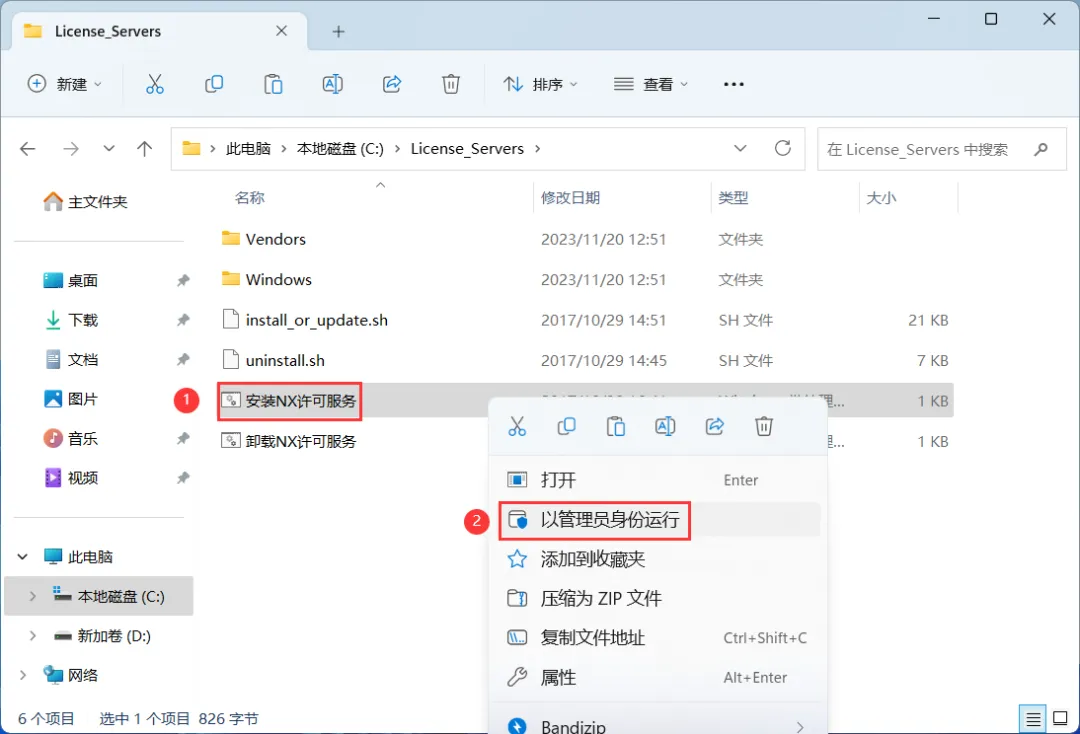Click the Paste icon in the context menu
This screenshot has height=734, width=1080.
point(616,426)
